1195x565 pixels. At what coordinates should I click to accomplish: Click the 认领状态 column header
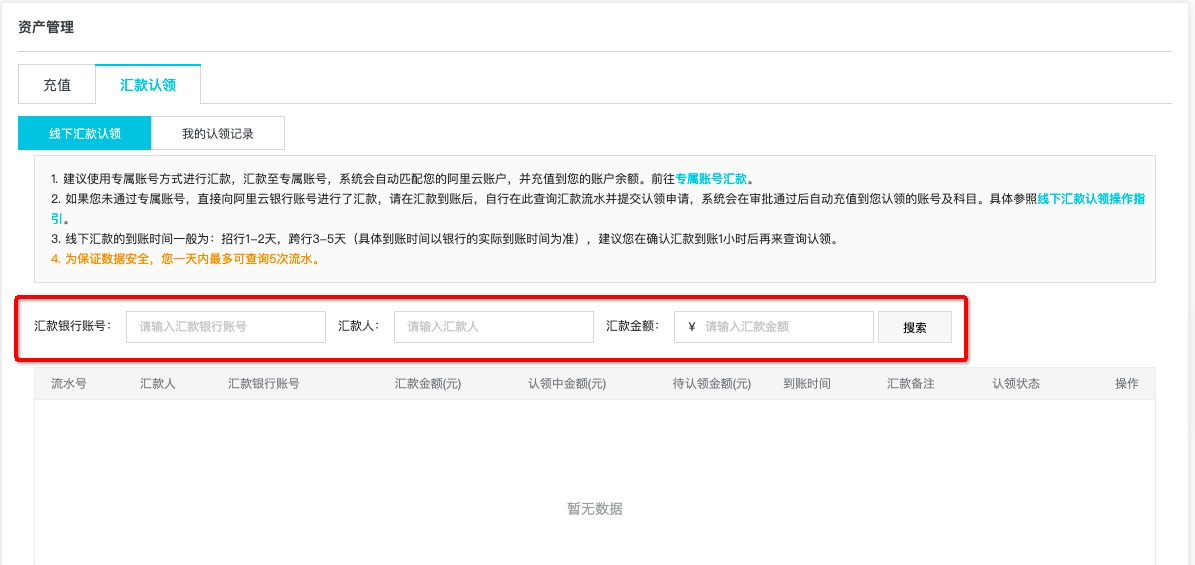click(1016, 384)
